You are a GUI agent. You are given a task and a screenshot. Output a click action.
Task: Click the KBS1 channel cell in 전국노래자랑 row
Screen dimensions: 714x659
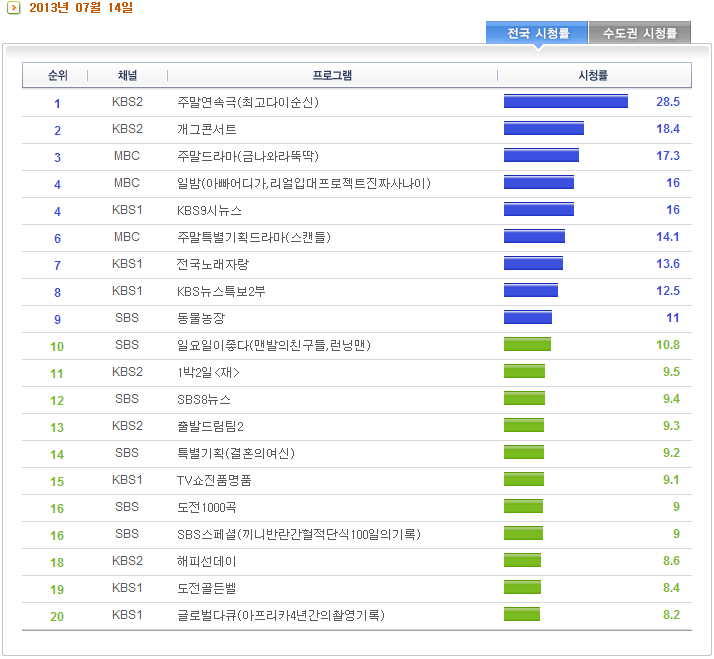127,264
